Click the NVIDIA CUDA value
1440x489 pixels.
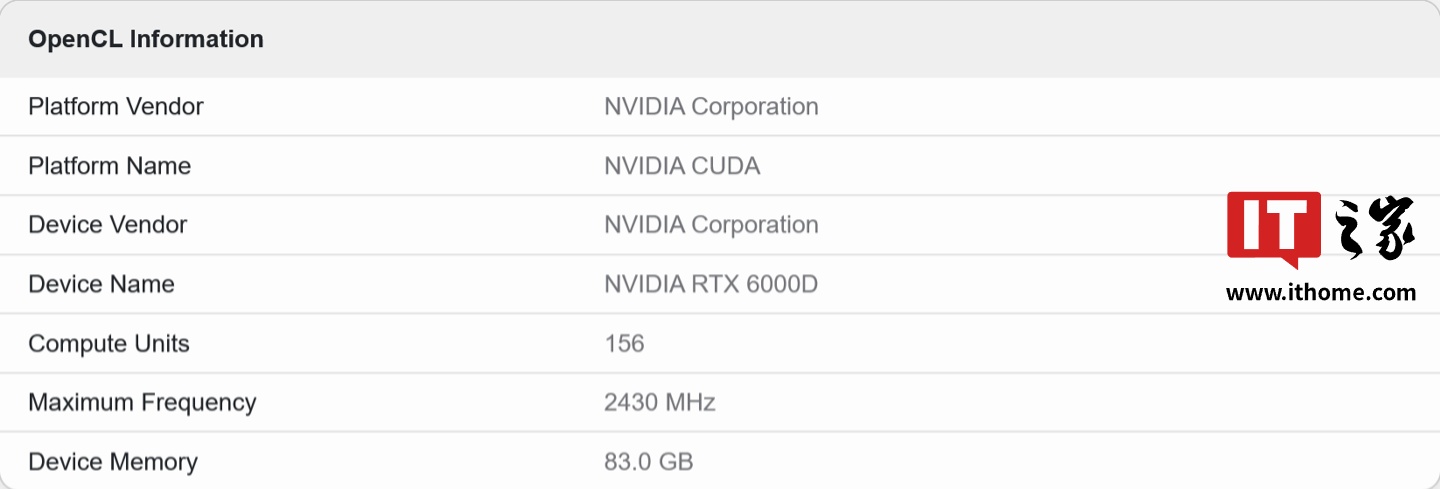[x=682, y=165]
